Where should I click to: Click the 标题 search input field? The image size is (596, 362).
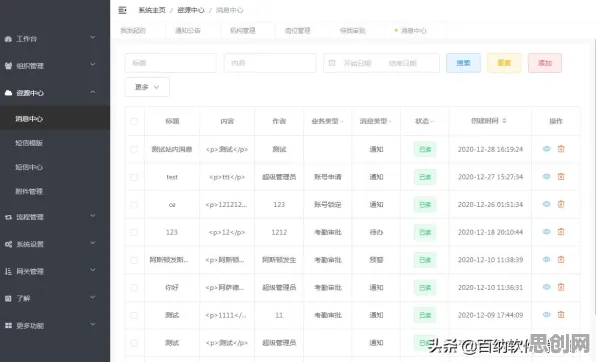coord(171,63)
